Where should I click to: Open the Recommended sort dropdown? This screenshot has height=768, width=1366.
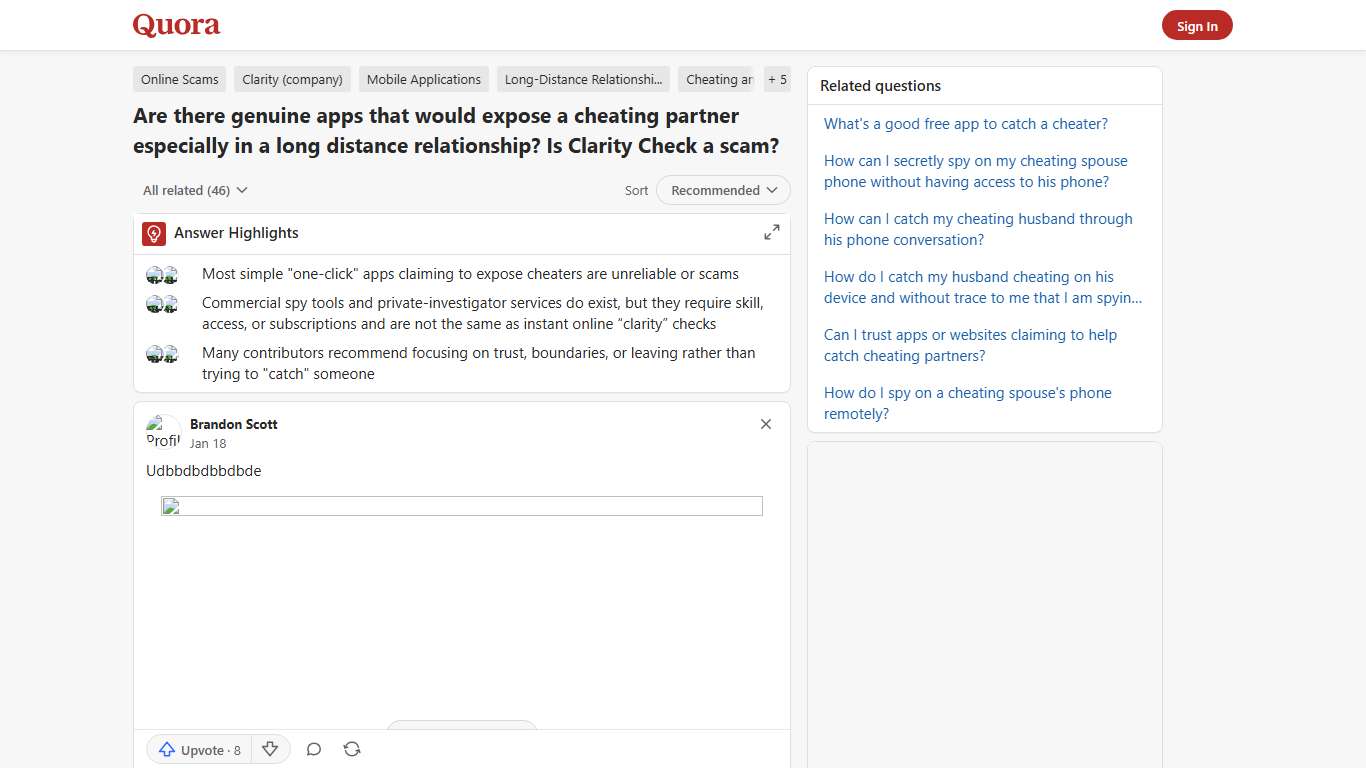pyautogui.click(x=722, y=190)
